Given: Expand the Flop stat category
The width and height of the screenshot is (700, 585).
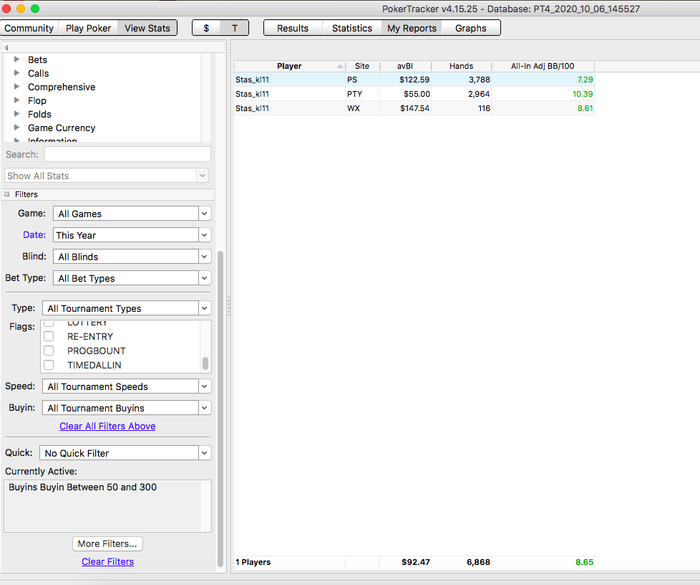Looking at the screenshot, I should tap(17, 100).
